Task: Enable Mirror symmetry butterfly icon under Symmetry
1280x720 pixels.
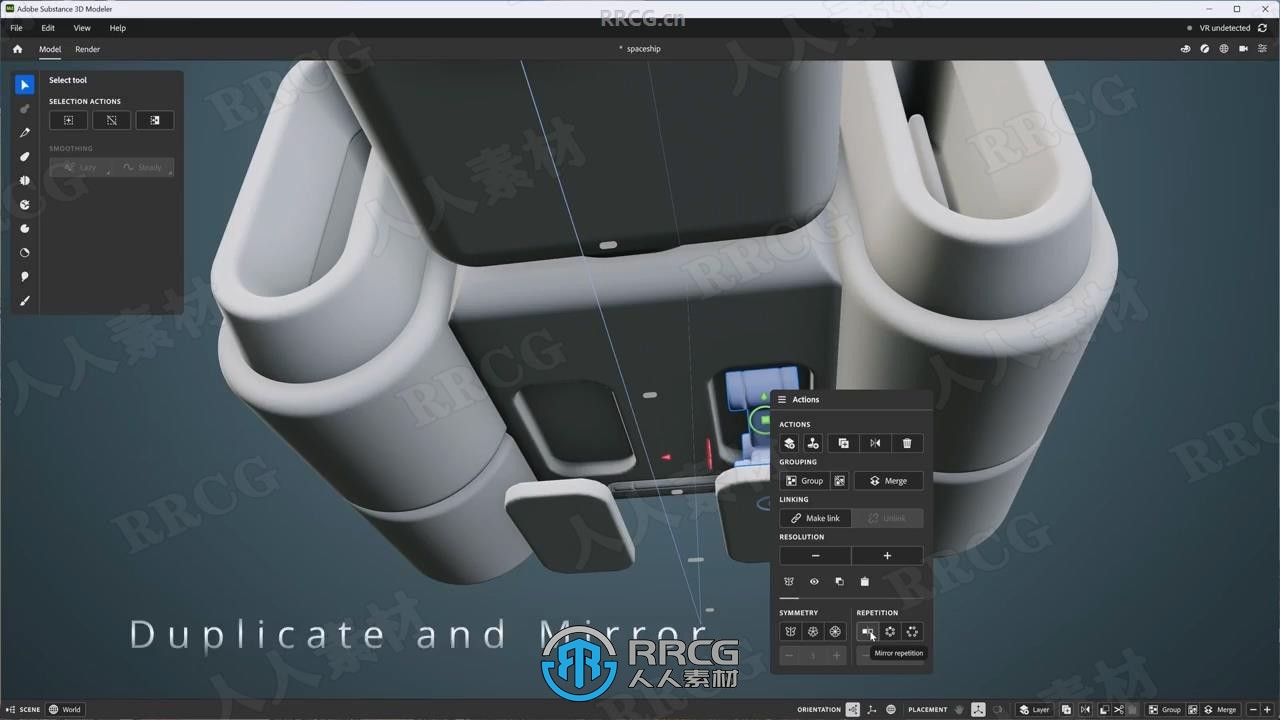Action: point(791,632)
